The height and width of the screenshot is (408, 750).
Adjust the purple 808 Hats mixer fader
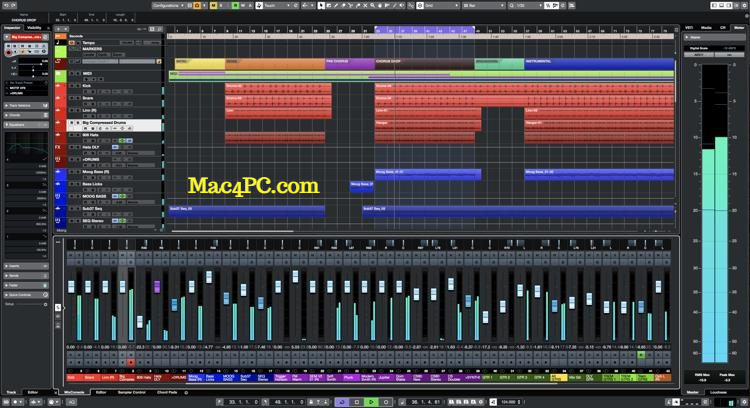pyautogui.click(x=157, y=287)
